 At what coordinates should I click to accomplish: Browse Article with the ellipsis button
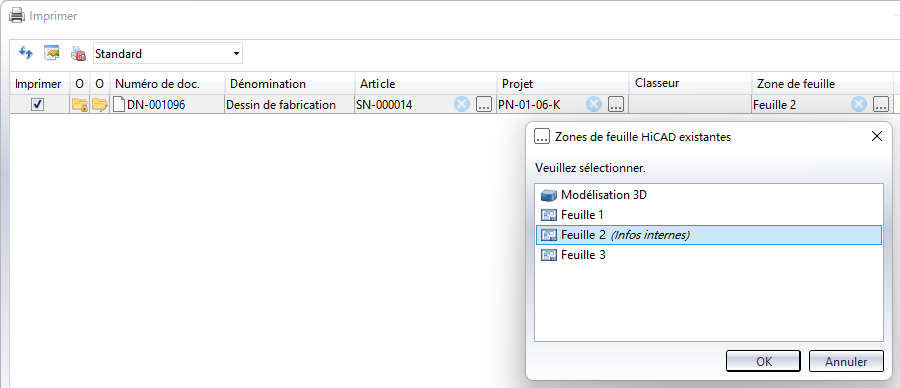(x=483, y=104)
